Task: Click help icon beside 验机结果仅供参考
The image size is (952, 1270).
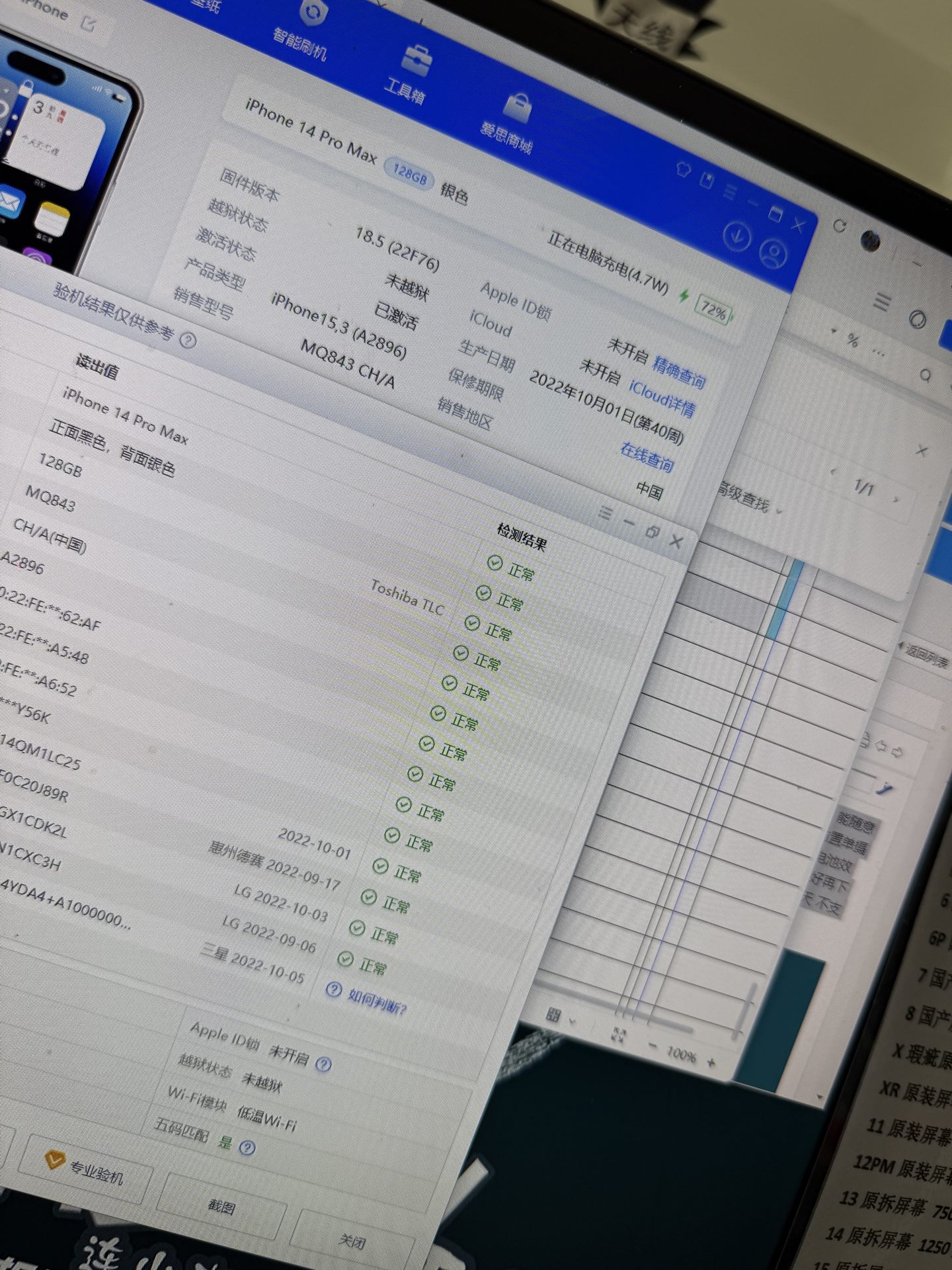Action: click(x=188, y=340)
